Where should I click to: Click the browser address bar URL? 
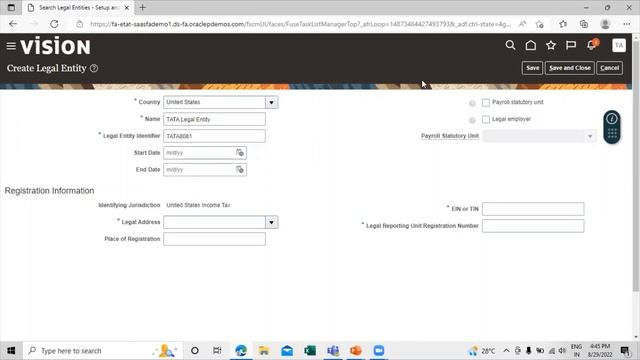[300, 24]
